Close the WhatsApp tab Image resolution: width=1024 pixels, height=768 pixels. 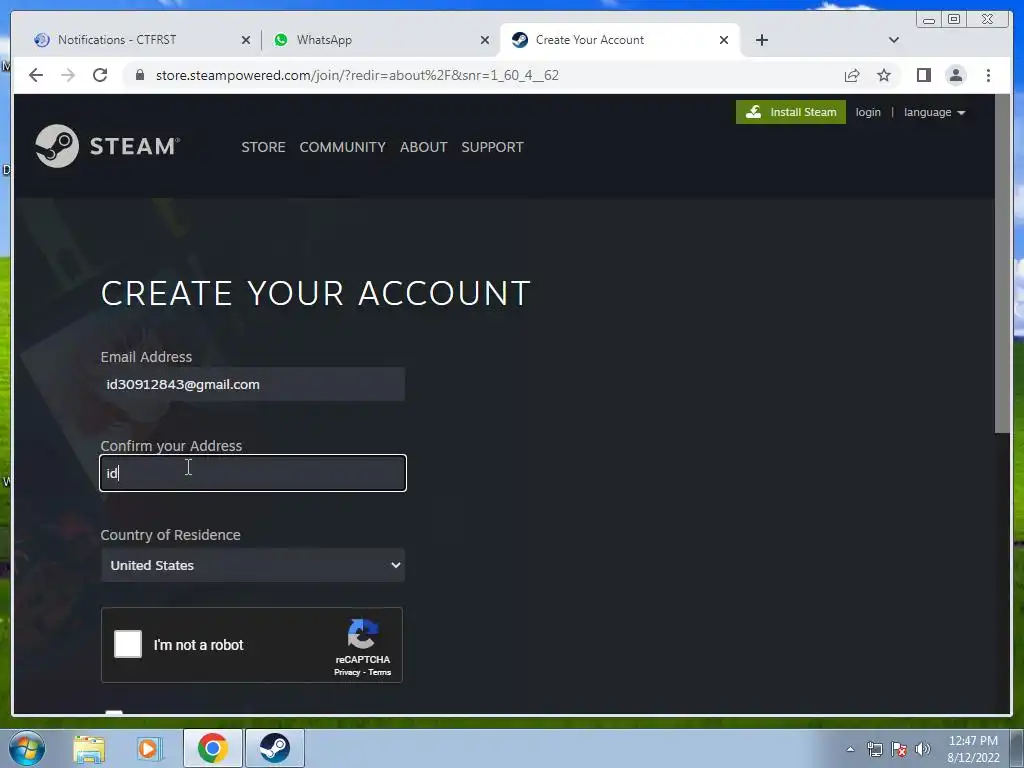pos(485,40)
